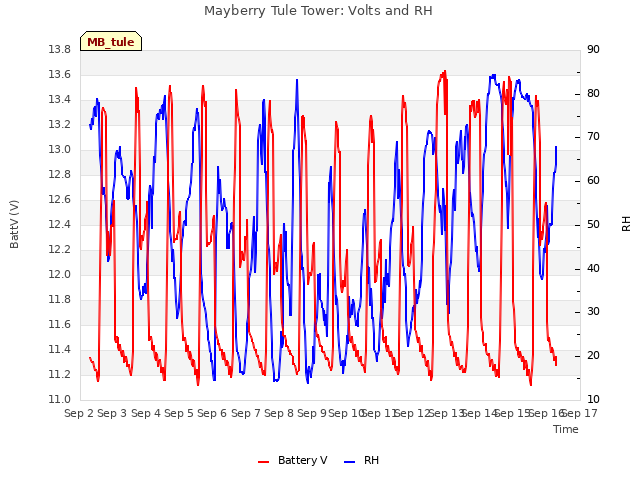Click the 12.8 voltage tick label
This screenshot has height=480, width=640.
[59, 175]
